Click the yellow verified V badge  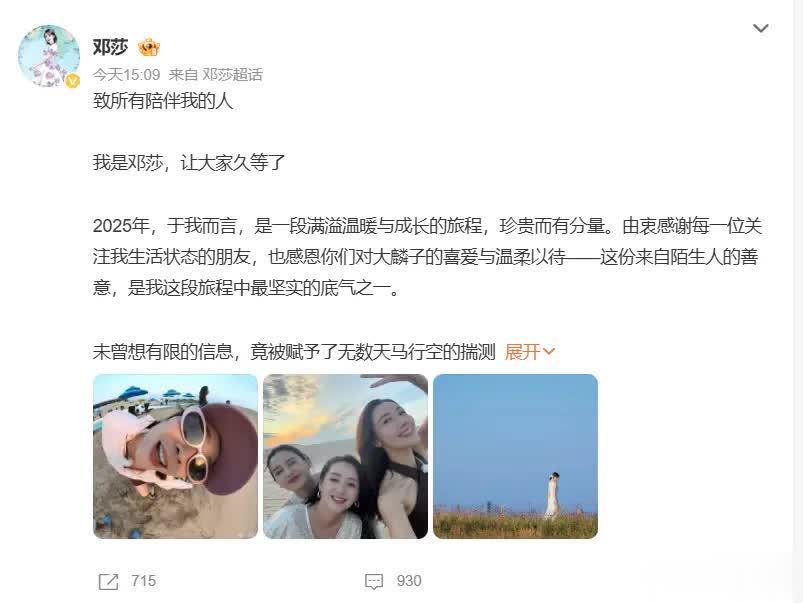click(x=72, y=80)
